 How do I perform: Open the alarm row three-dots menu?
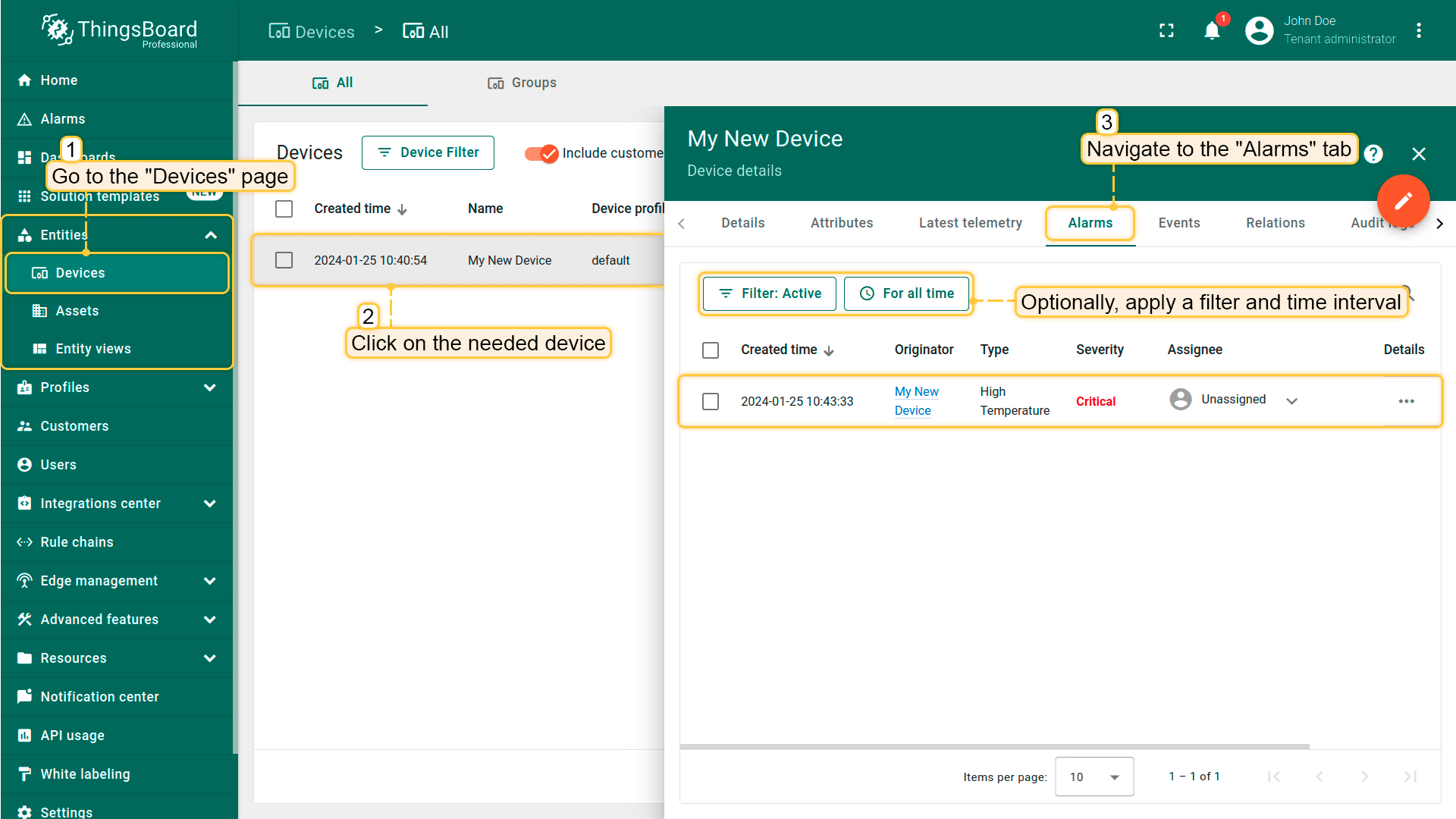(1406, 401)
